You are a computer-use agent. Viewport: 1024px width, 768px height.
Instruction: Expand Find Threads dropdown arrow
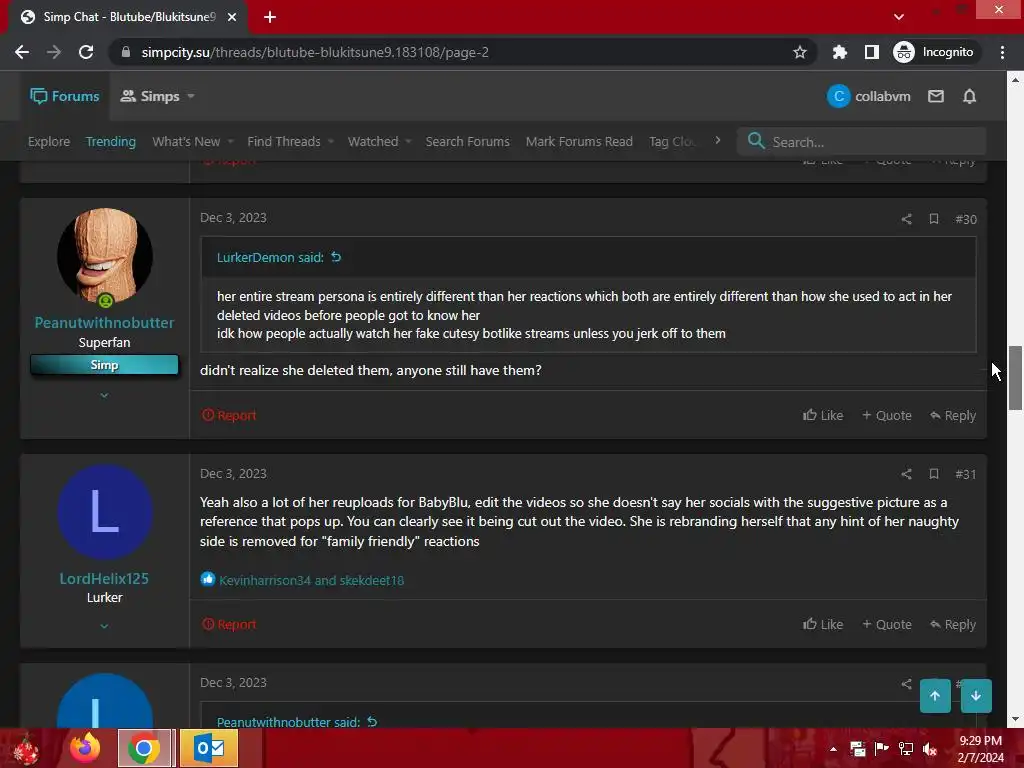tap(330, 142)
